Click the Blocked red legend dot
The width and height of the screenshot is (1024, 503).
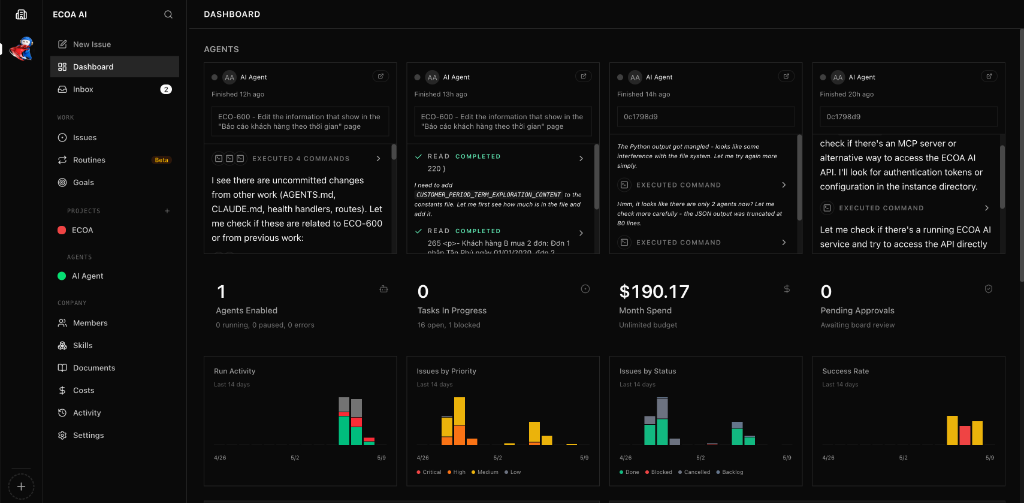point(647,472)
